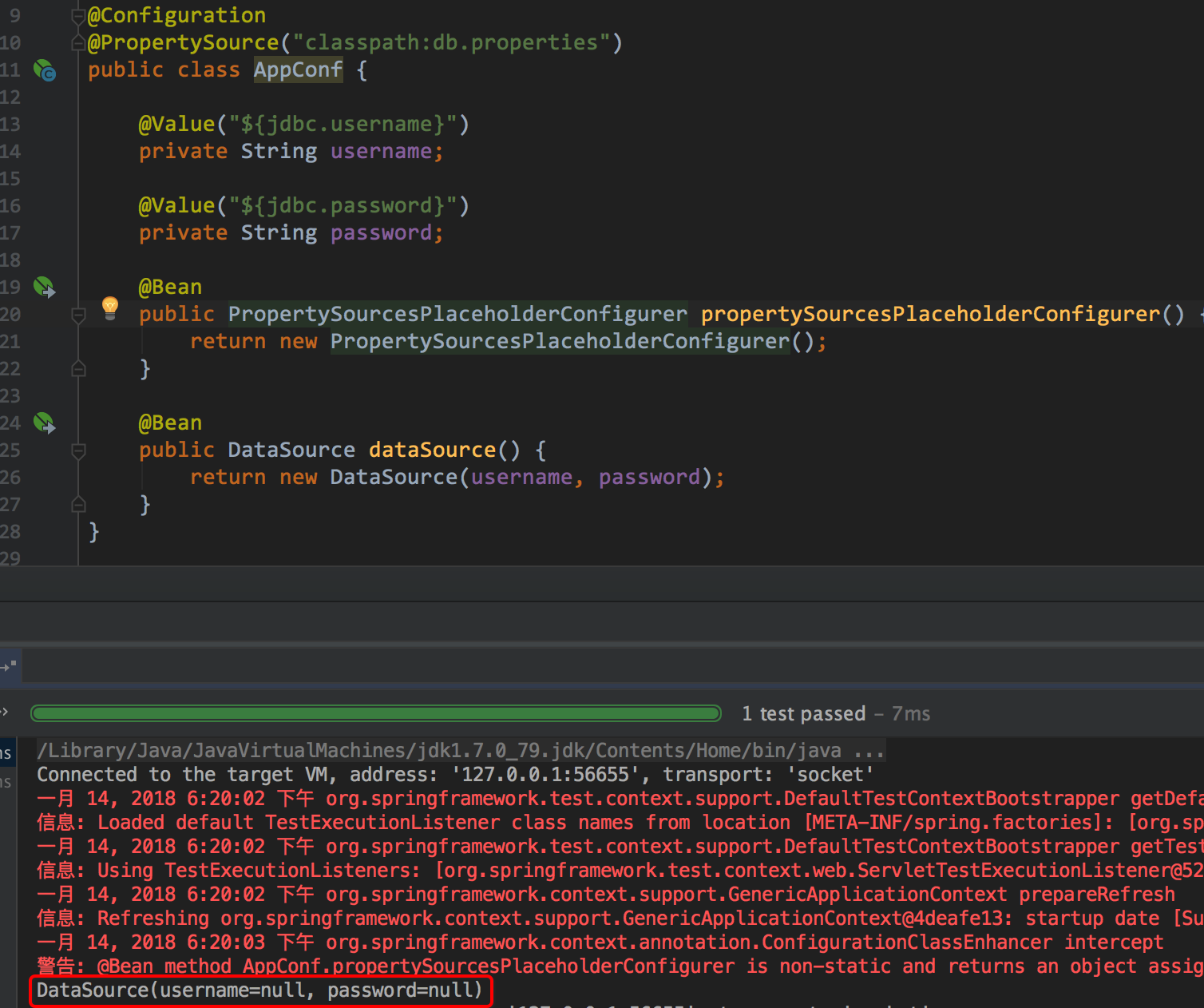Click the @Value jdbc.username annotation

coord(304,124)
